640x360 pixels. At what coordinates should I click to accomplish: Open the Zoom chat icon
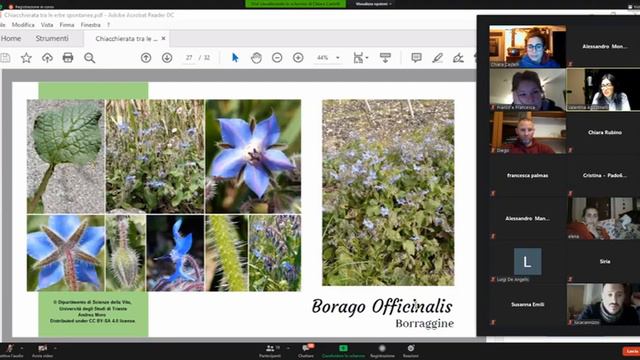pyautogui.click(x=306, y=348)
